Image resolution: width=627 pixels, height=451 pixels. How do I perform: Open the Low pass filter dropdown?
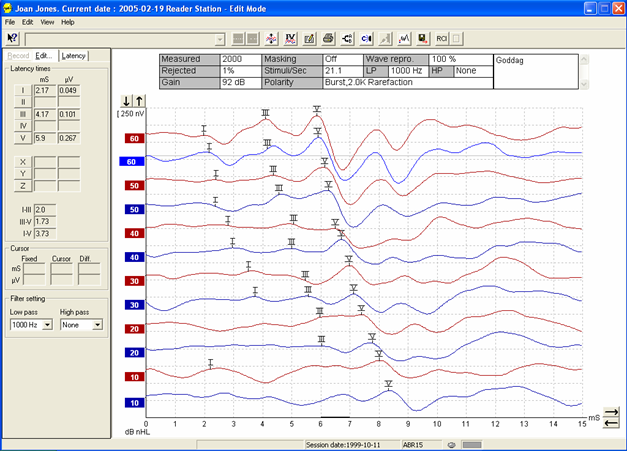coord(47,325)
